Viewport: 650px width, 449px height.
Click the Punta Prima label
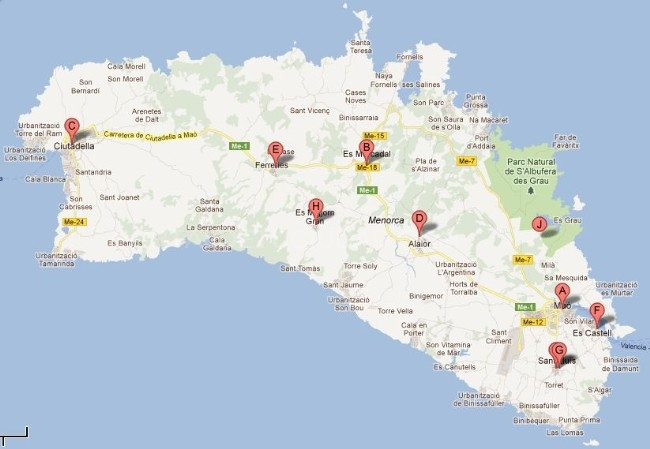[579, 420]
